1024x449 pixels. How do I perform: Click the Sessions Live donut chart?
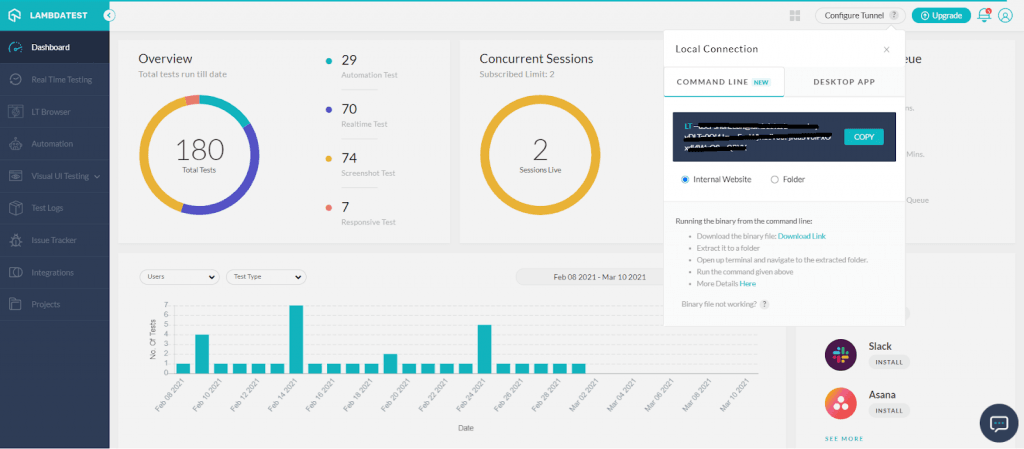540,155
